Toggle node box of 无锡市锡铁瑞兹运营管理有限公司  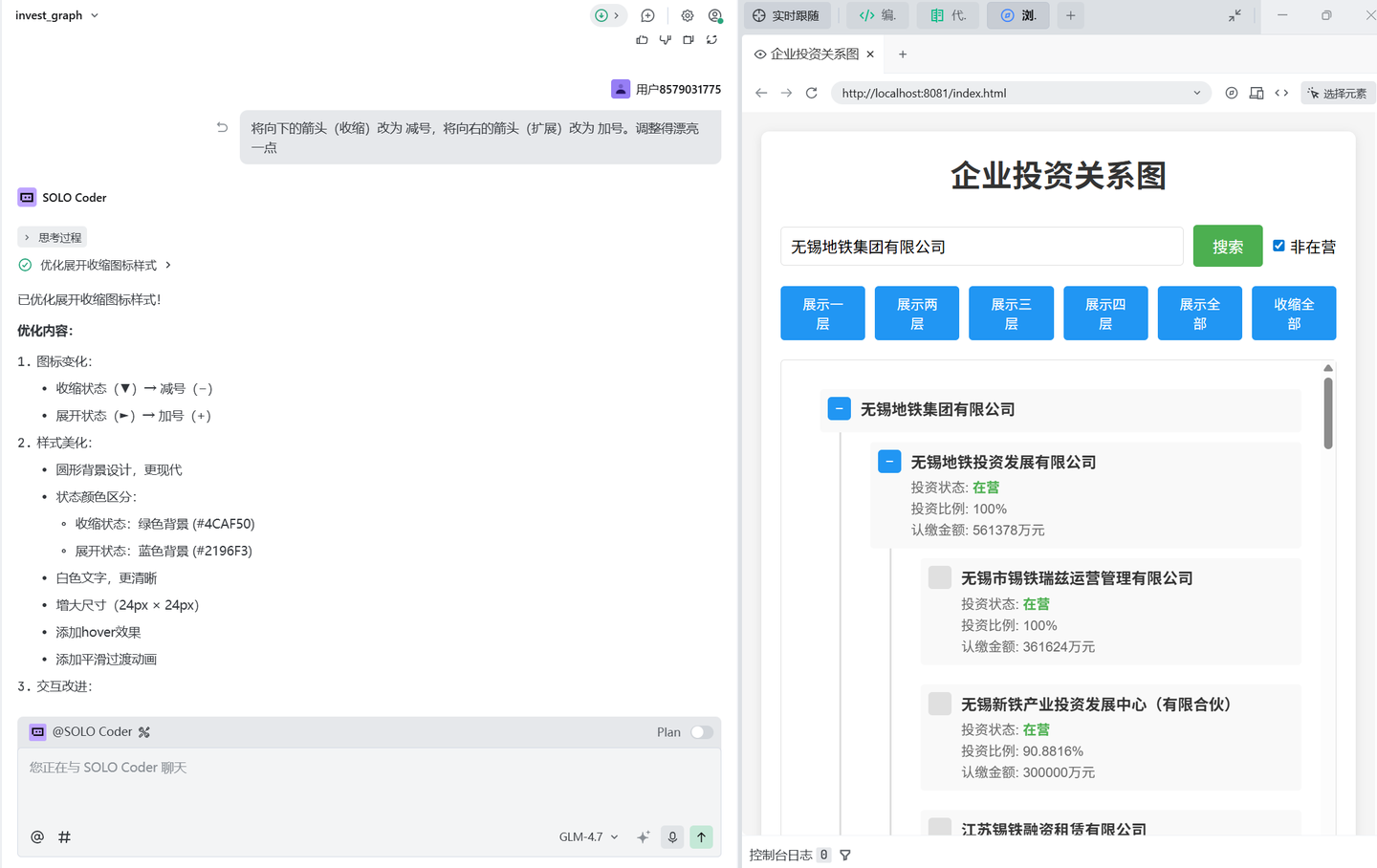click(x=940, y=577)
